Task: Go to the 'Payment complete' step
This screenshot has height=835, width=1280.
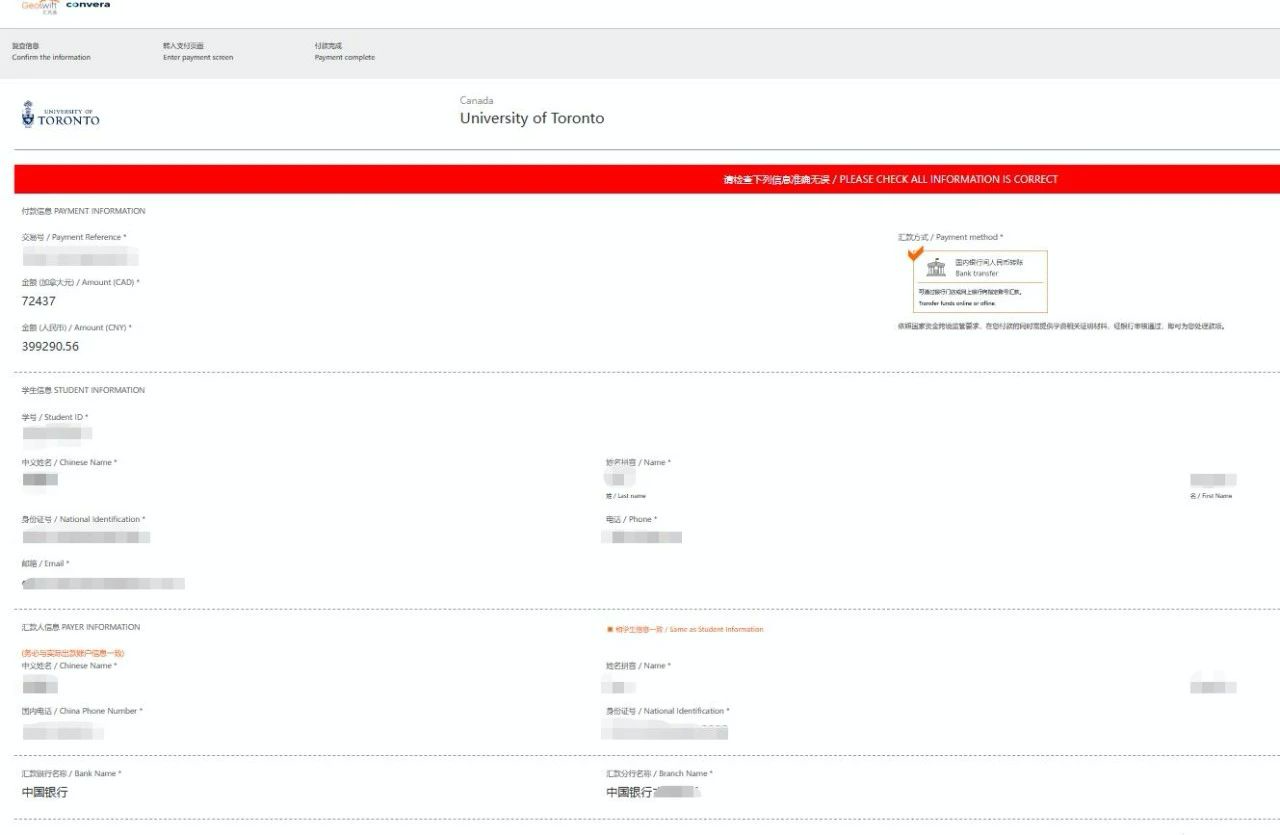Action: (344, 52)
